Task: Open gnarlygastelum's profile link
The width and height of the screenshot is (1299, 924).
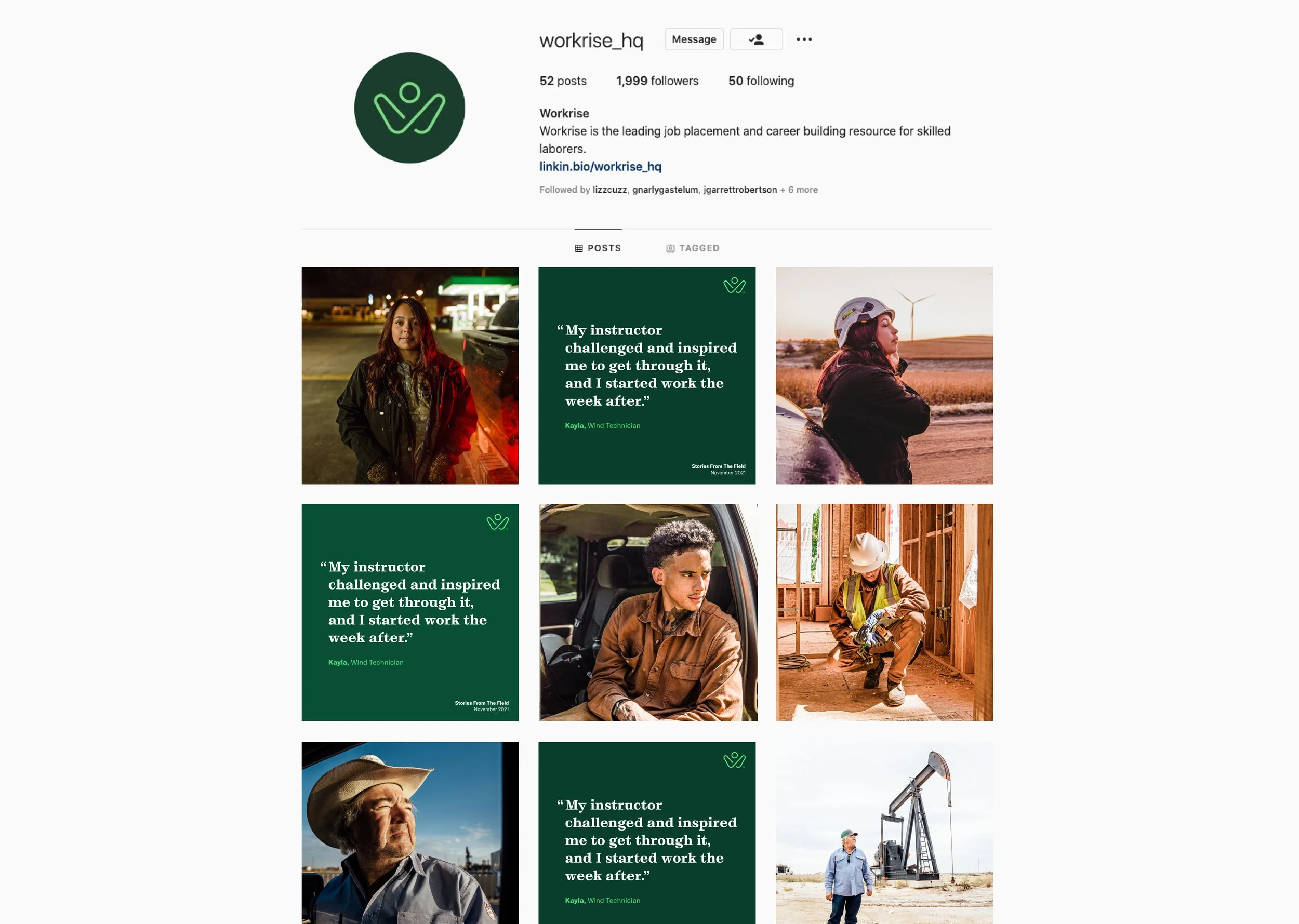Action: (x=665, y=190)
